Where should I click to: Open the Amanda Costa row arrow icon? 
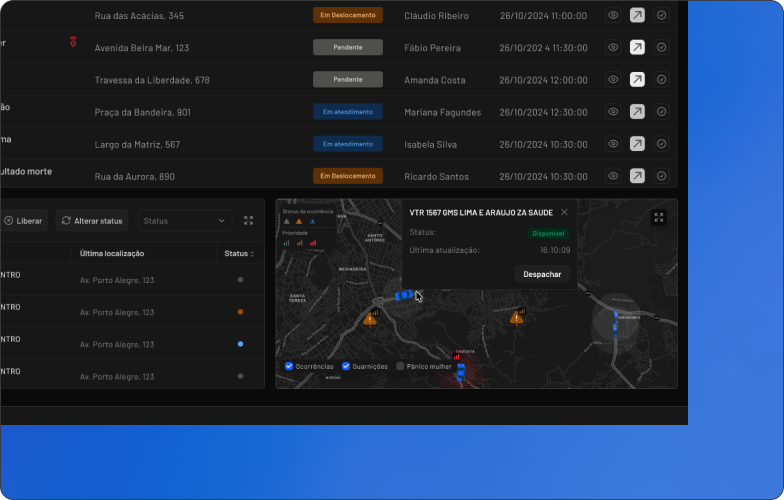[637, 80]
